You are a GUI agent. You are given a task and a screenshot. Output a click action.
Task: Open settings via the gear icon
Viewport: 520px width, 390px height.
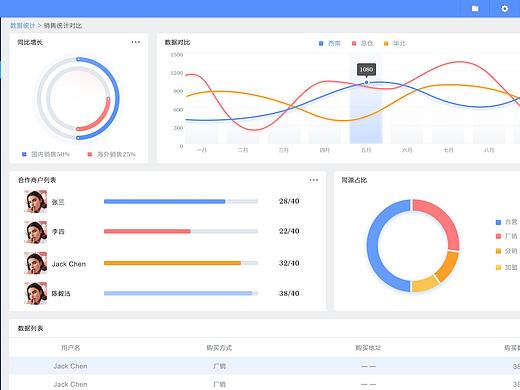pos(505,8)
